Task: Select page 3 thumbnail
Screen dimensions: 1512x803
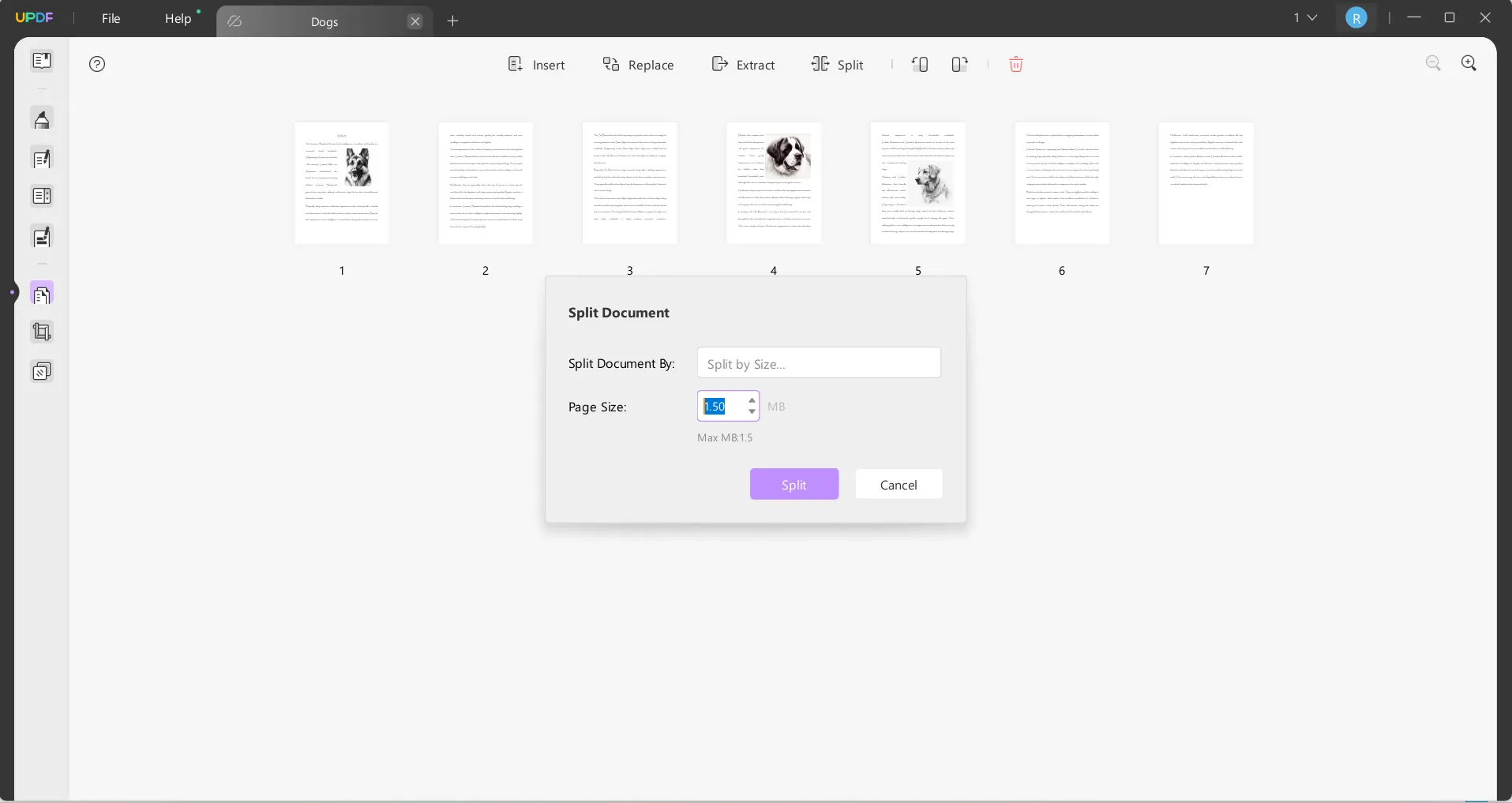Action: [630, 183]
